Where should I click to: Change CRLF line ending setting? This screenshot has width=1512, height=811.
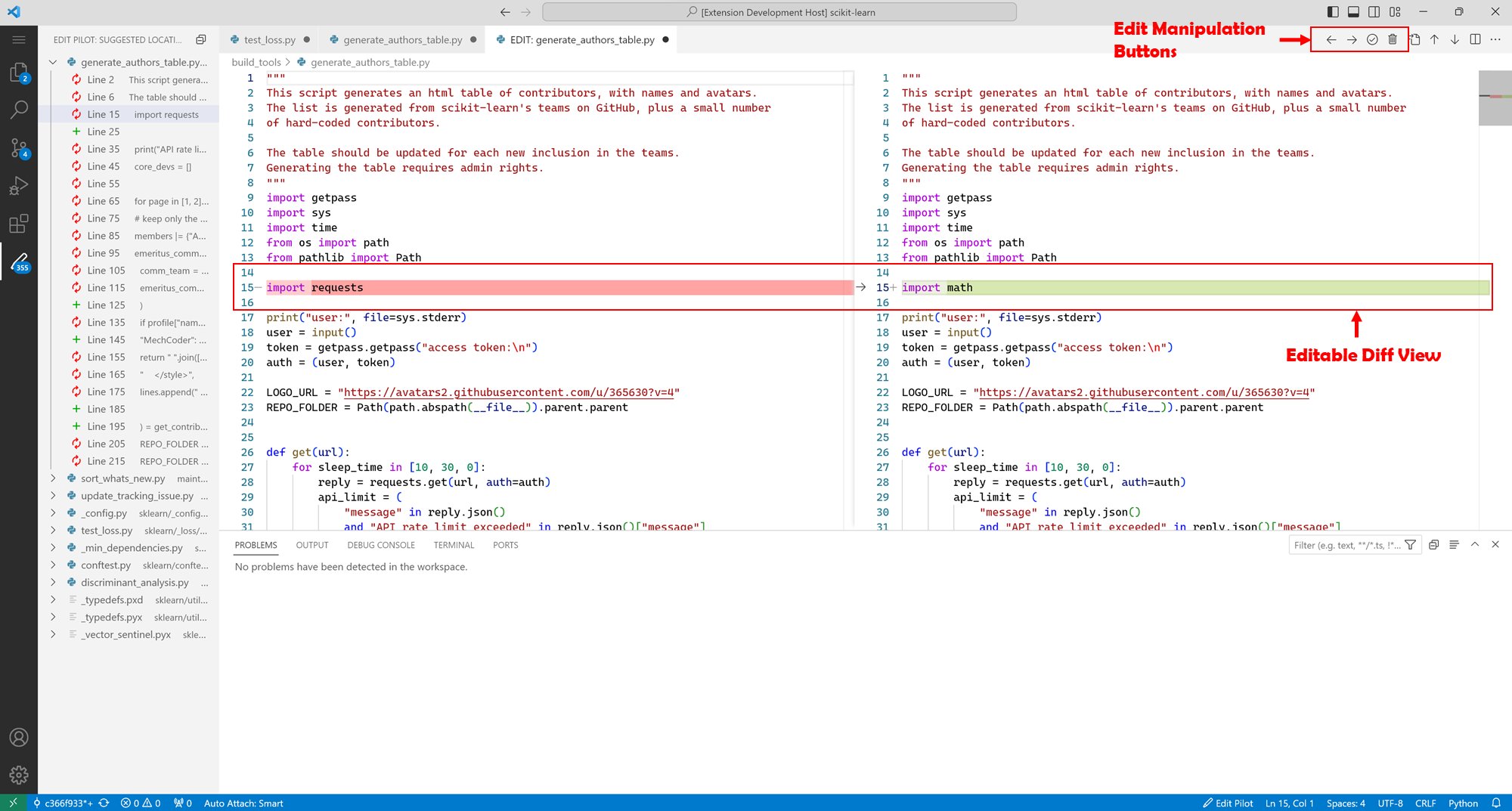[1425, 803]
